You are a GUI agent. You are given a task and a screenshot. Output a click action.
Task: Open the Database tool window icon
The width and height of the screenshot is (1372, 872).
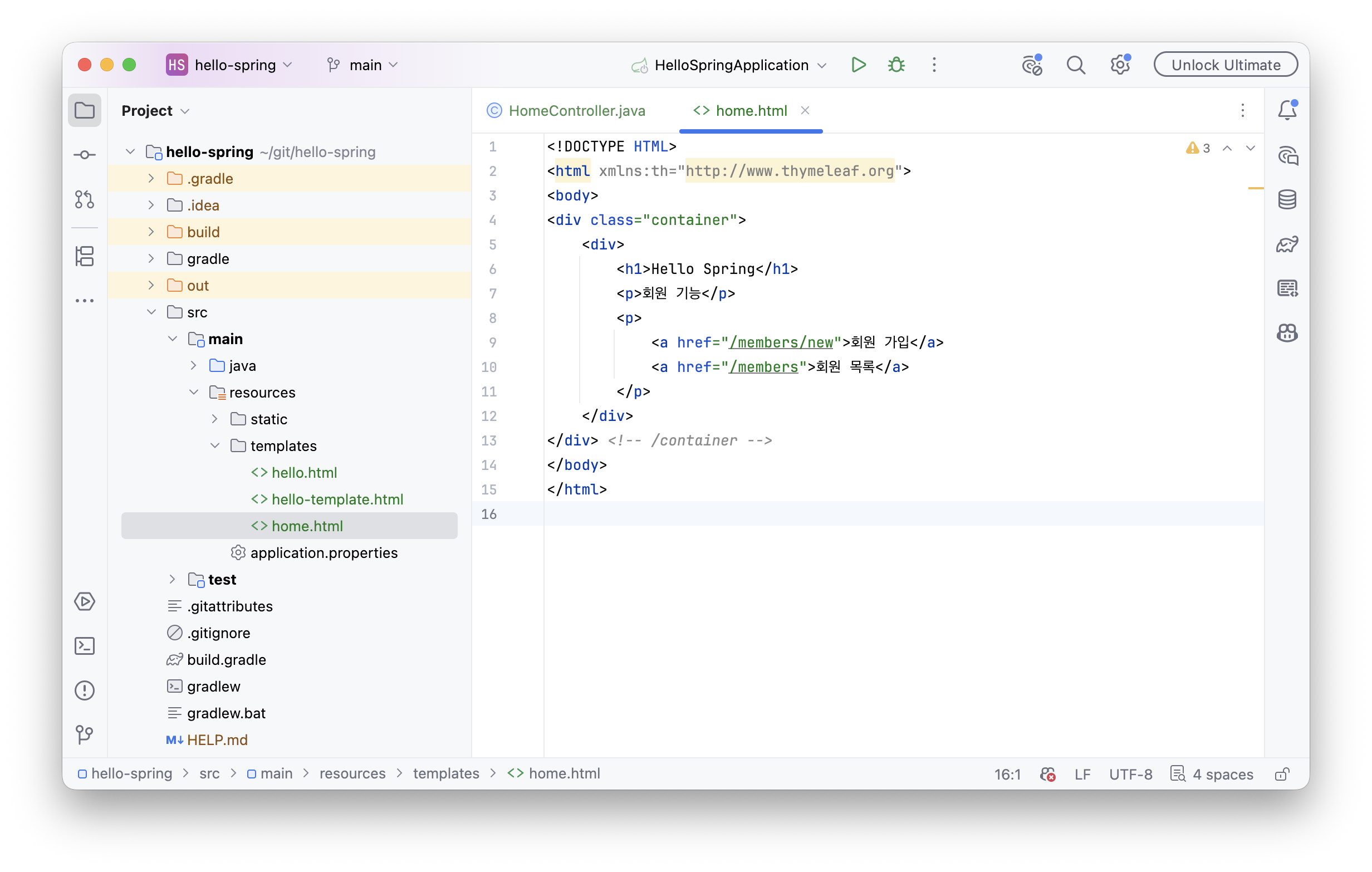pyautogui.click(x=1287, y=199)
